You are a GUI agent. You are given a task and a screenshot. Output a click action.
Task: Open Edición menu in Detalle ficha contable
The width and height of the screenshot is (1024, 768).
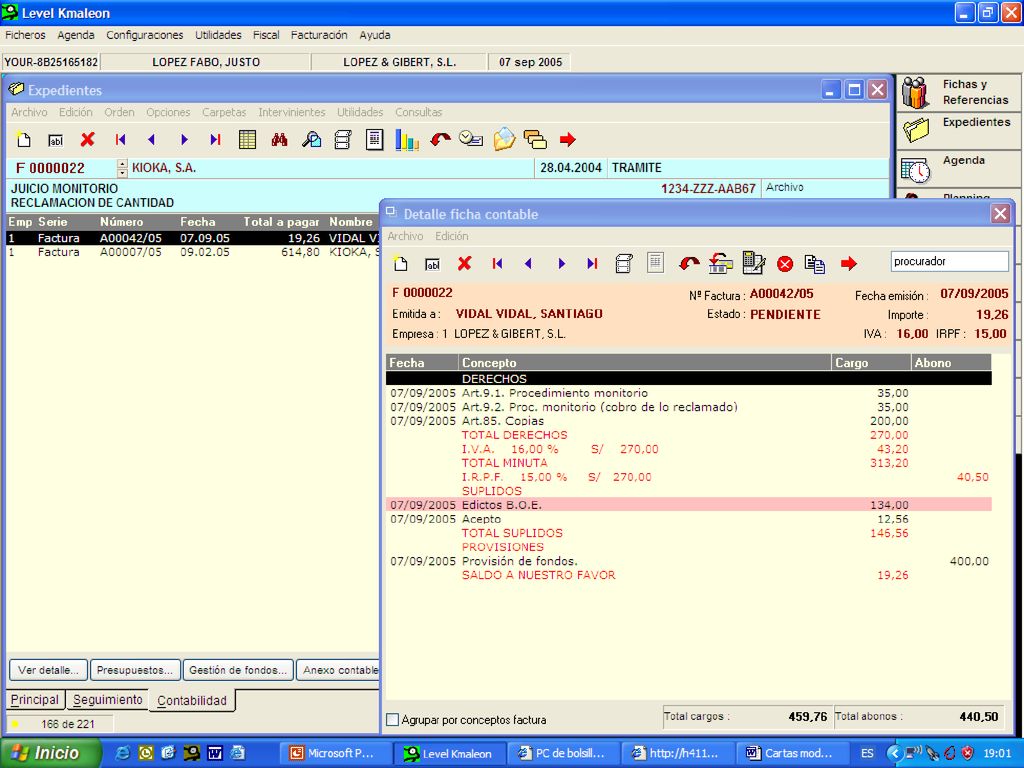coord(452,236)
